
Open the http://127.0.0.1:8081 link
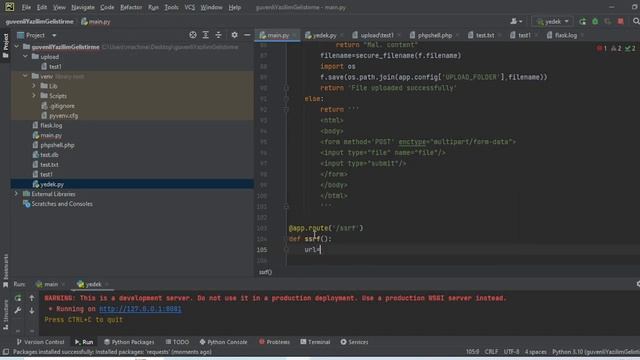[x=140, y=309]
